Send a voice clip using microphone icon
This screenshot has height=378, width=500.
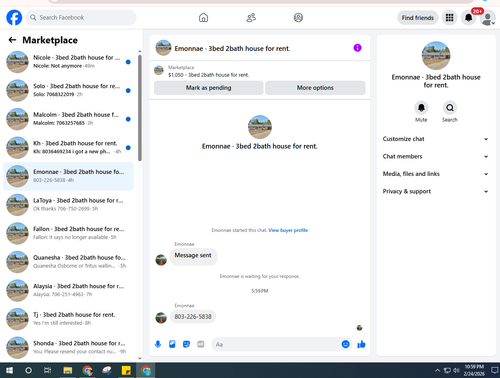(158, 344)
